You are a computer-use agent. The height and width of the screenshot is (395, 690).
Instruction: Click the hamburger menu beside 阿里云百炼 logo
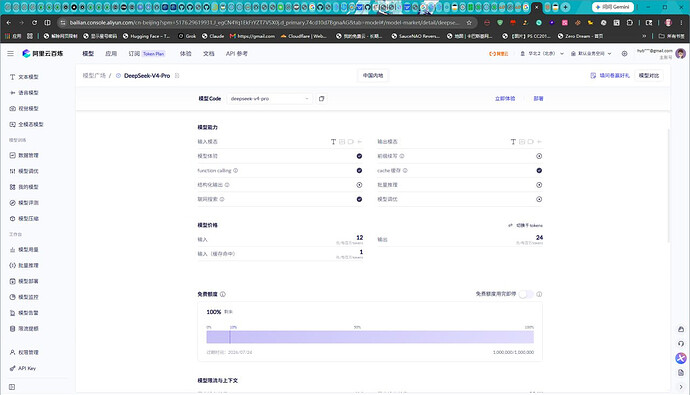pyautogui.click(x=10, y=53)
